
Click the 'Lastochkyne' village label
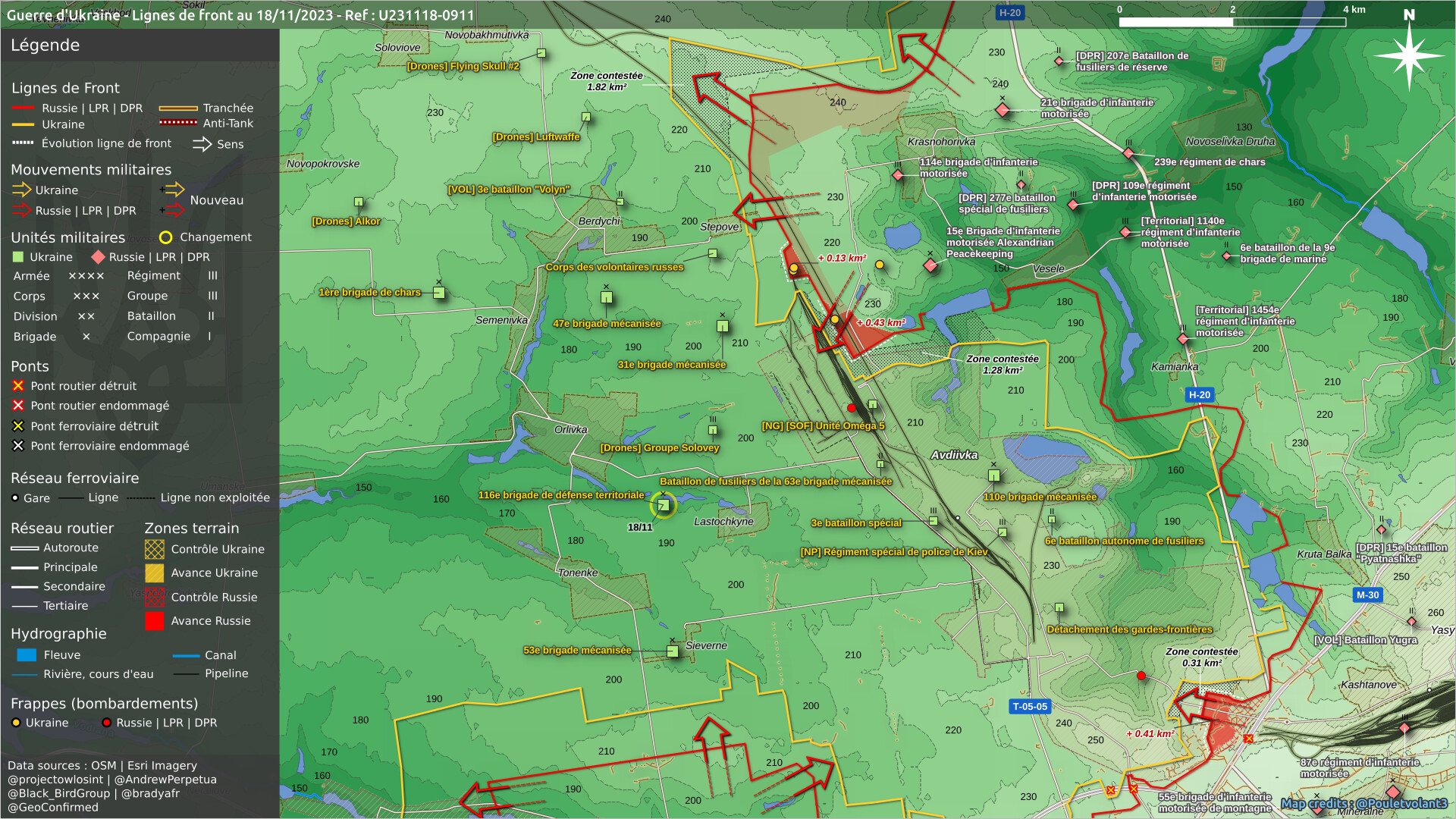tap(723, 522)
